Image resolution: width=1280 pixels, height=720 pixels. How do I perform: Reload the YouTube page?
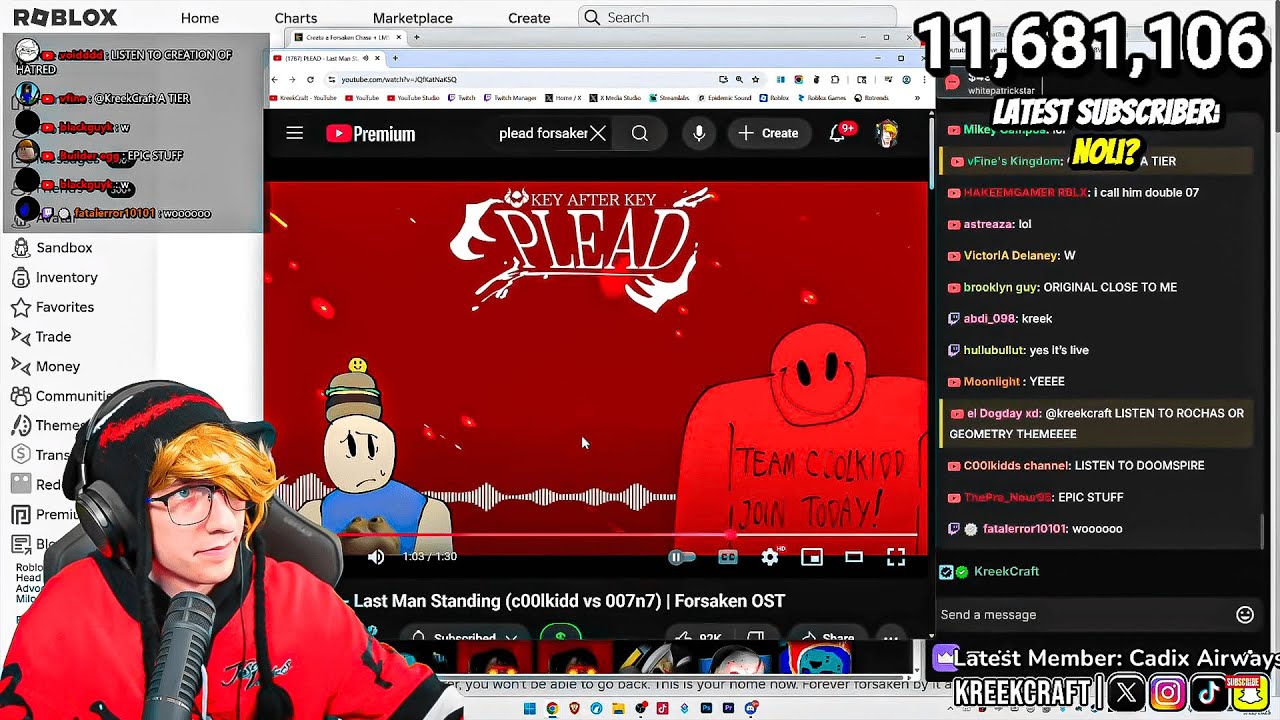[x=310, y=79]
